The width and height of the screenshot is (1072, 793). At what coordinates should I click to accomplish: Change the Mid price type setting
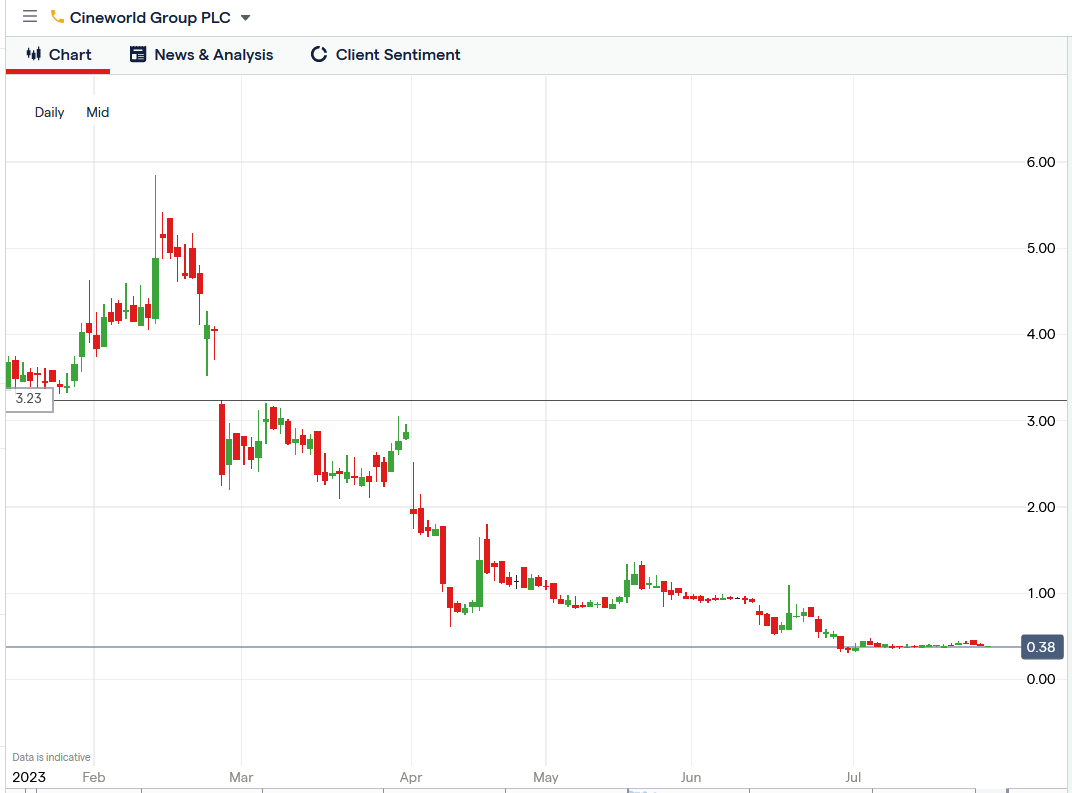[98, 112]
